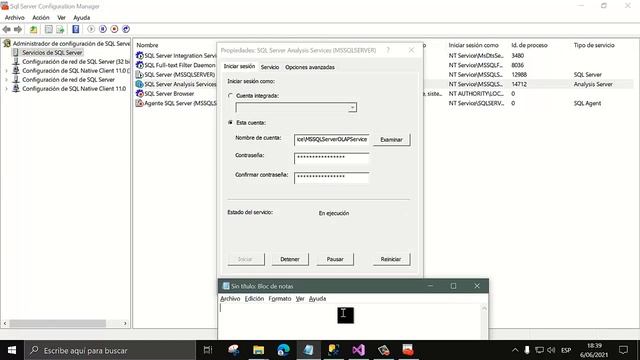Viewport: 640px width, 360px height.
Task: Click the Examinar button
Action: [391, 140]
